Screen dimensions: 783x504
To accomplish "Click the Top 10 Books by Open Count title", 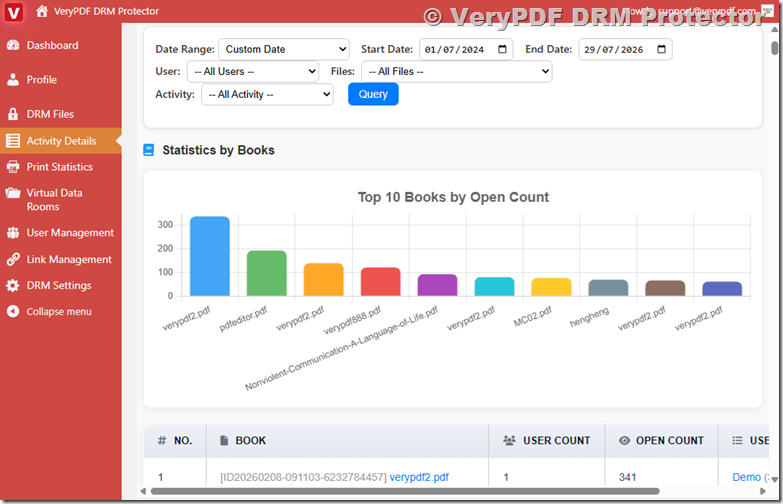I will [x=453, y=197].
